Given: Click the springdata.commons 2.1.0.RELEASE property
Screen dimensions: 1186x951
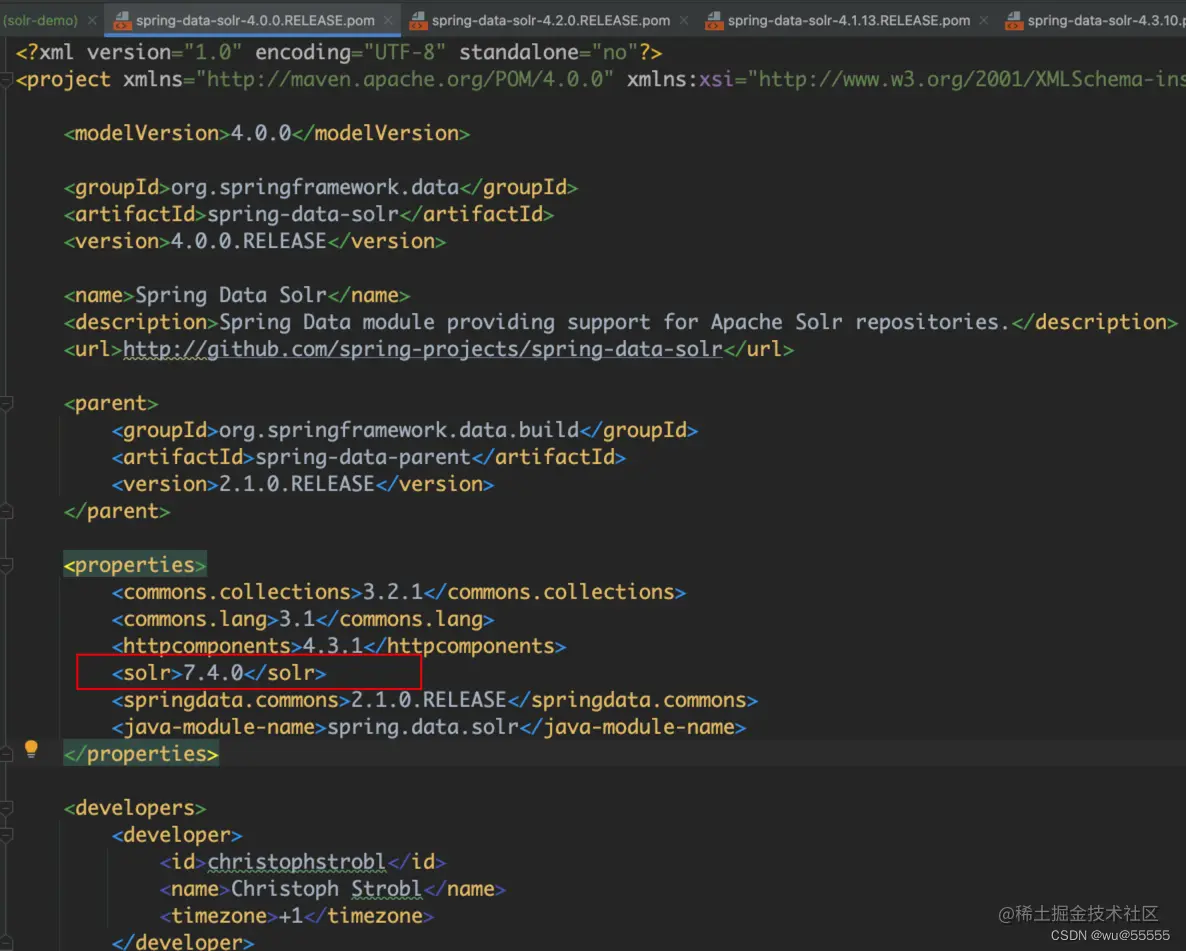Looking at the screenshot, I should tap(435, 700).
